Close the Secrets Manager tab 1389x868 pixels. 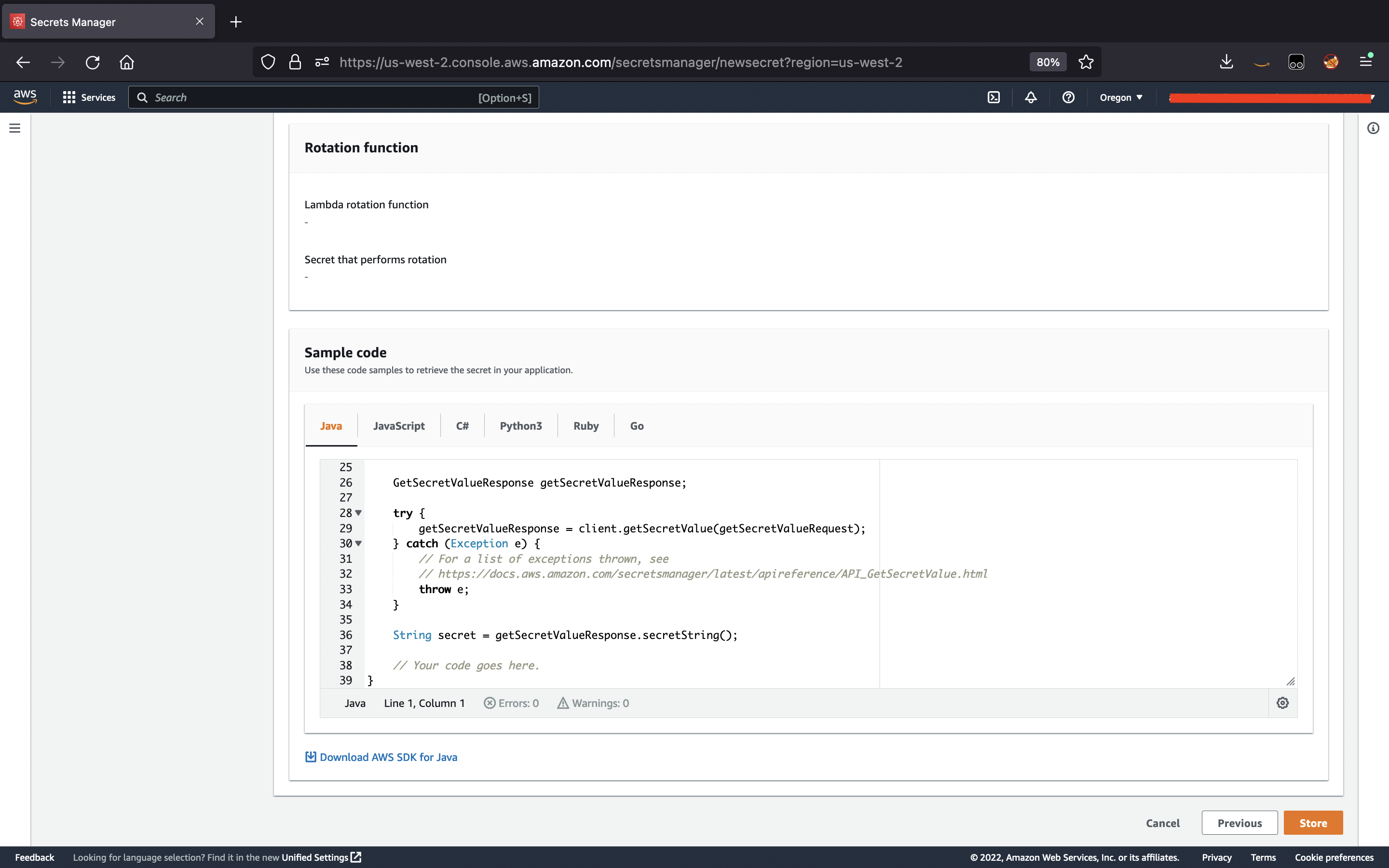click(x=199, y=21)
